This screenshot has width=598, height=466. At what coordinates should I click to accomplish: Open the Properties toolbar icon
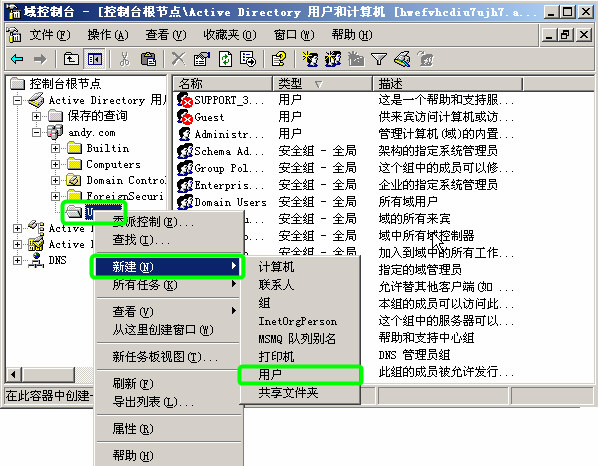(x=202, y=59)
